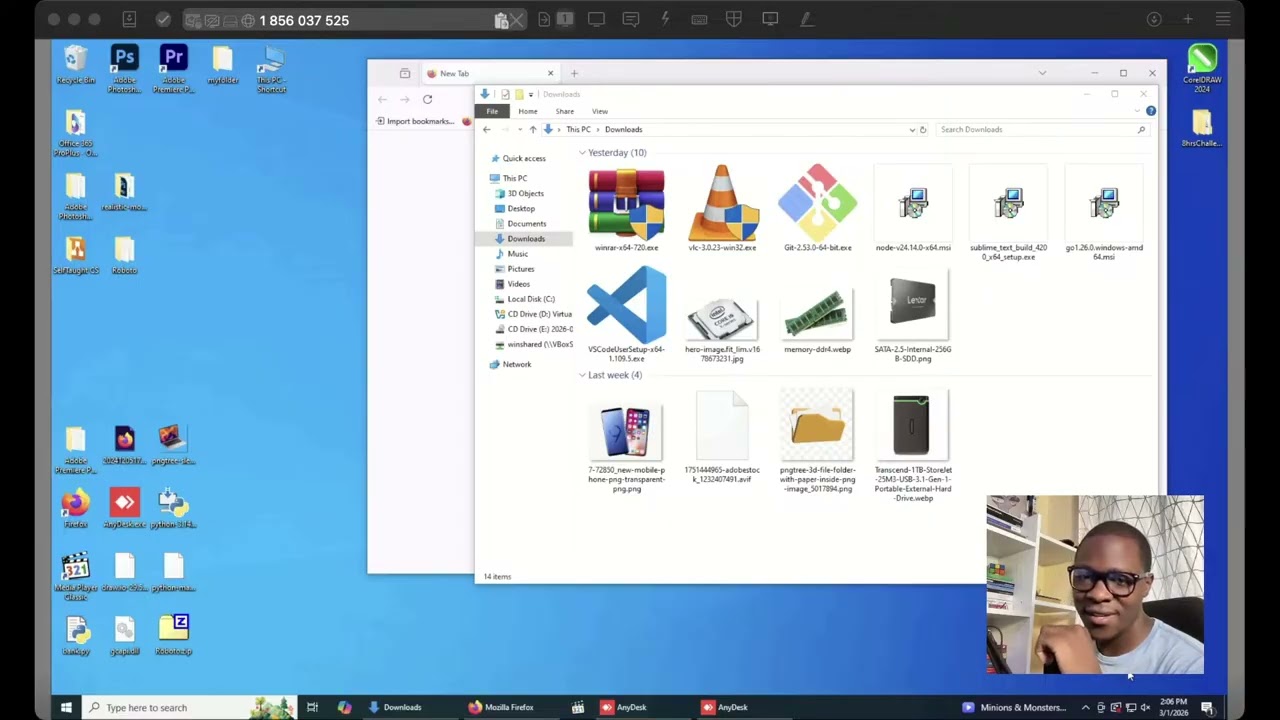Switch to Firefox New Tab tab
1280x720 pixels.
pos(489,73)
